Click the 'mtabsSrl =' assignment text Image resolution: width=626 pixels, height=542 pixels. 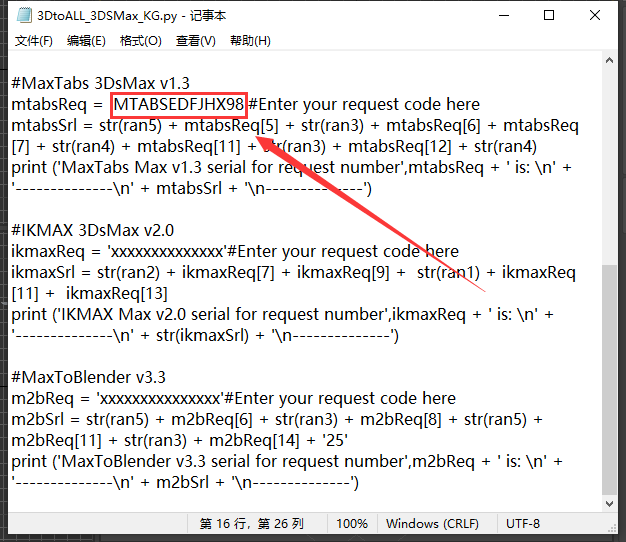[x=52, y=126]
